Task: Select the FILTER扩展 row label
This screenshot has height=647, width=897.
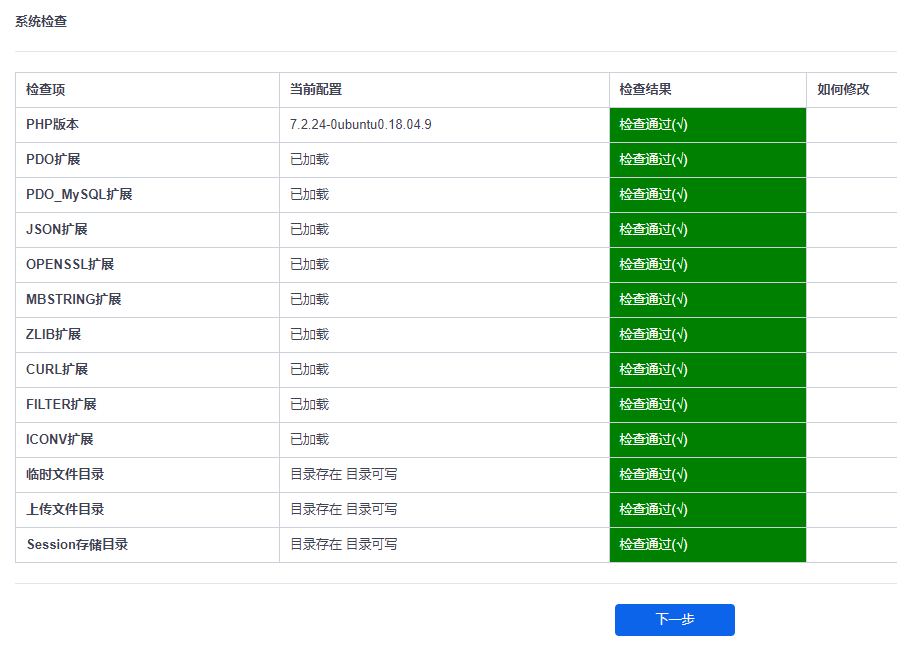Action: pyautogui.click(x=61, y=404)
